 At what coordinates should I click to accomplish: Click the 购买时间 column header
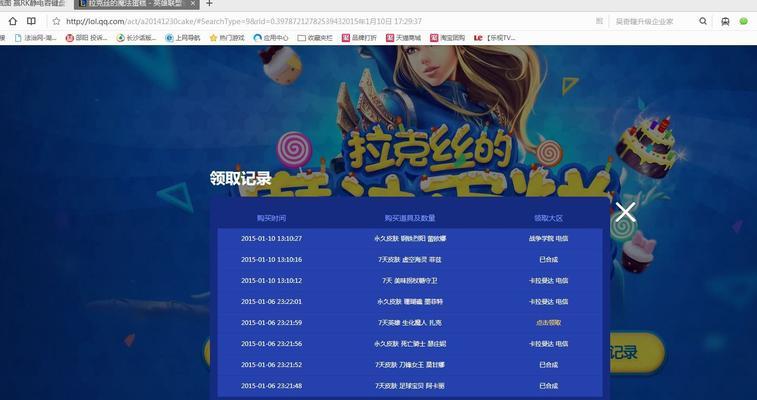click(x=271, y=218)
